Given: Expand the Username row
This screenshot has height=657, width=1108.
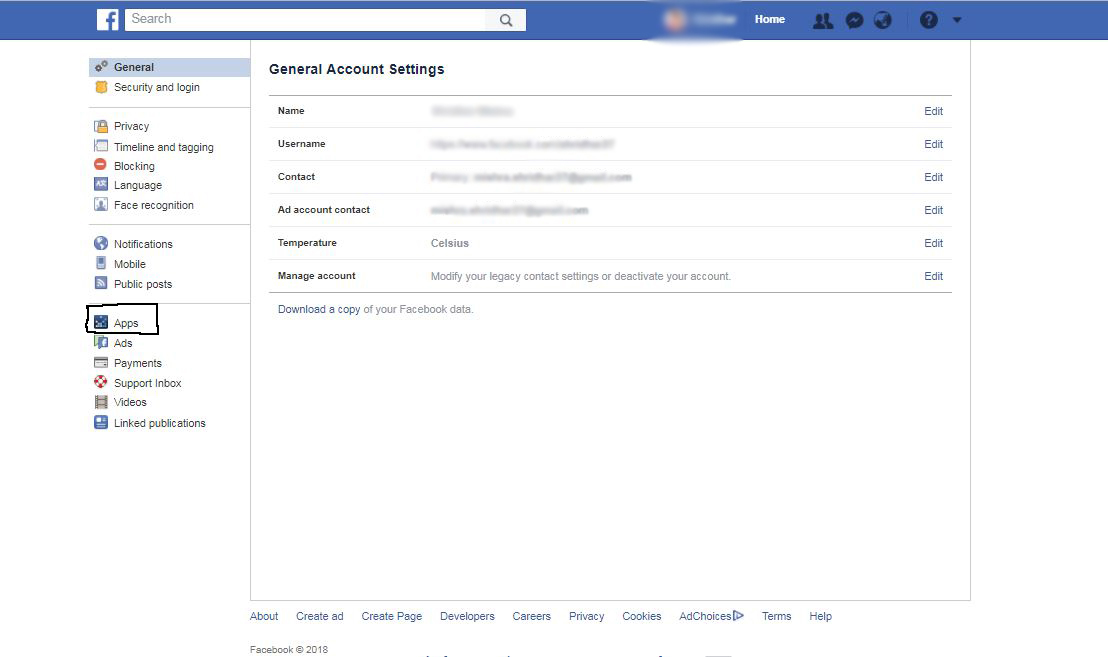Looking at the screenshot, I should pyautogui.click(x=933, y=144).
